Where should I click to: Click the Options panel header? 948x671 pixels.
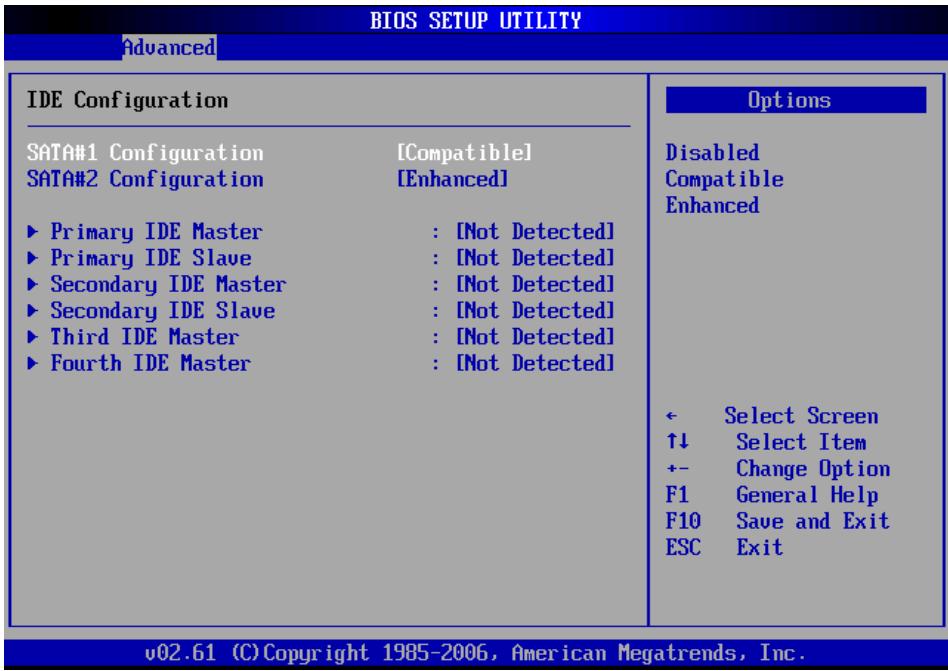[796, 100]
